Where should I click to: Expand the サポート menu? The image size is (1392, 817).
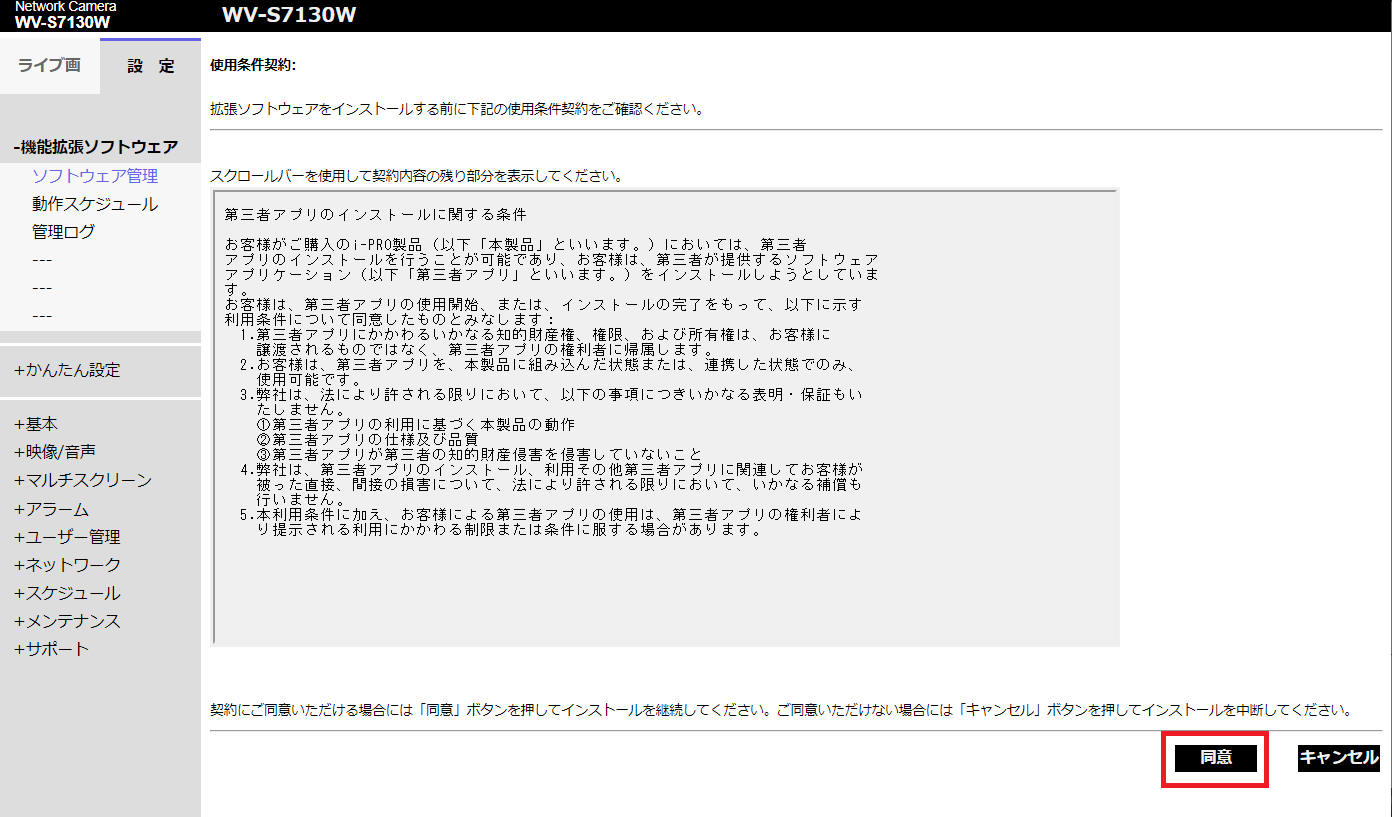[51, 649]
